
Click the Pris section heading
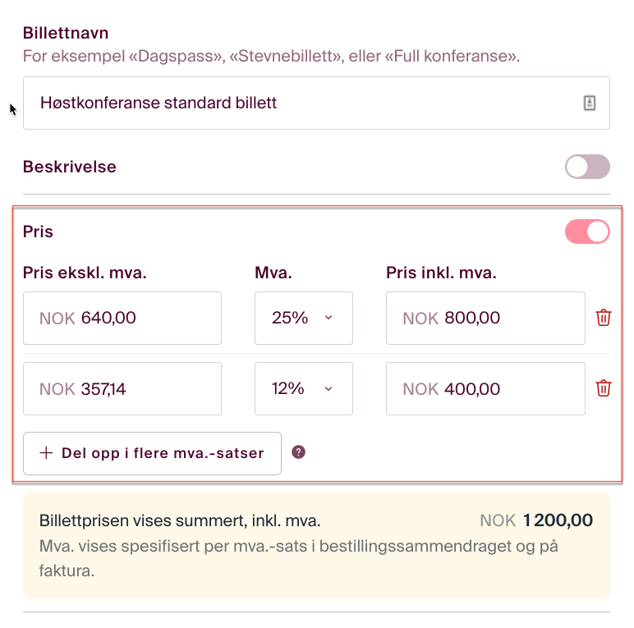[38, 232]
